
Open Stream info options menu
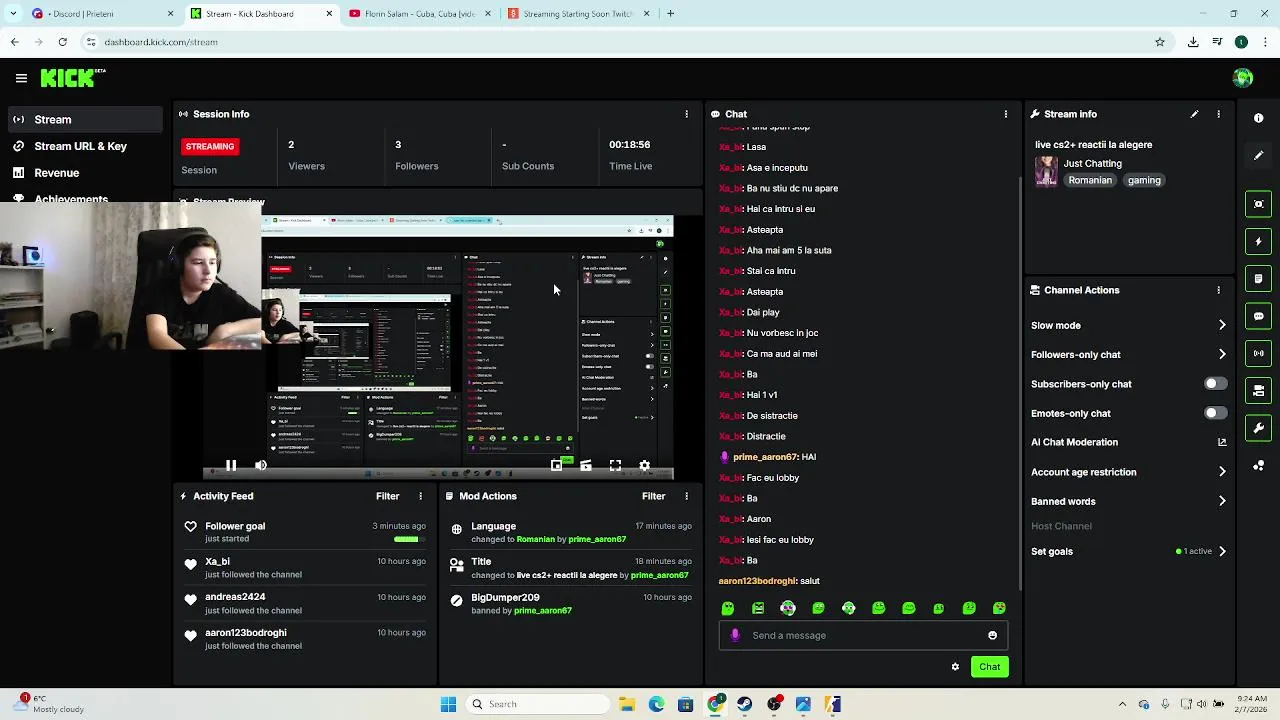[1218, 114]
